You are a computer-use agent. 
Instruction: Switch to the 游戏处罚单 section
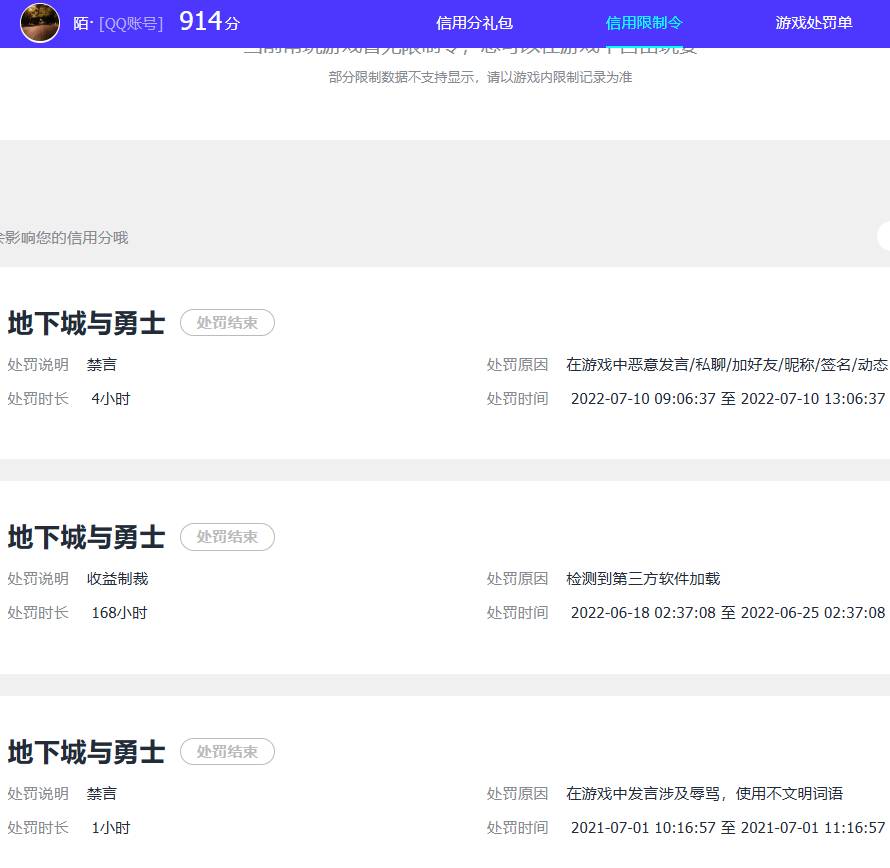coord(812,22)
